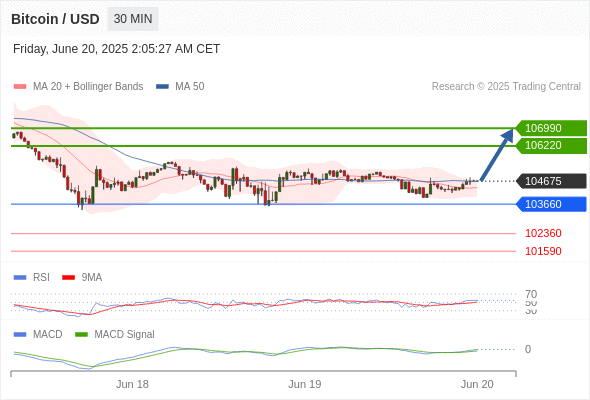Viewport: 590px width, 400px height.
Task: Click the 103660 pivot price tag
Action: coord(551,204)
